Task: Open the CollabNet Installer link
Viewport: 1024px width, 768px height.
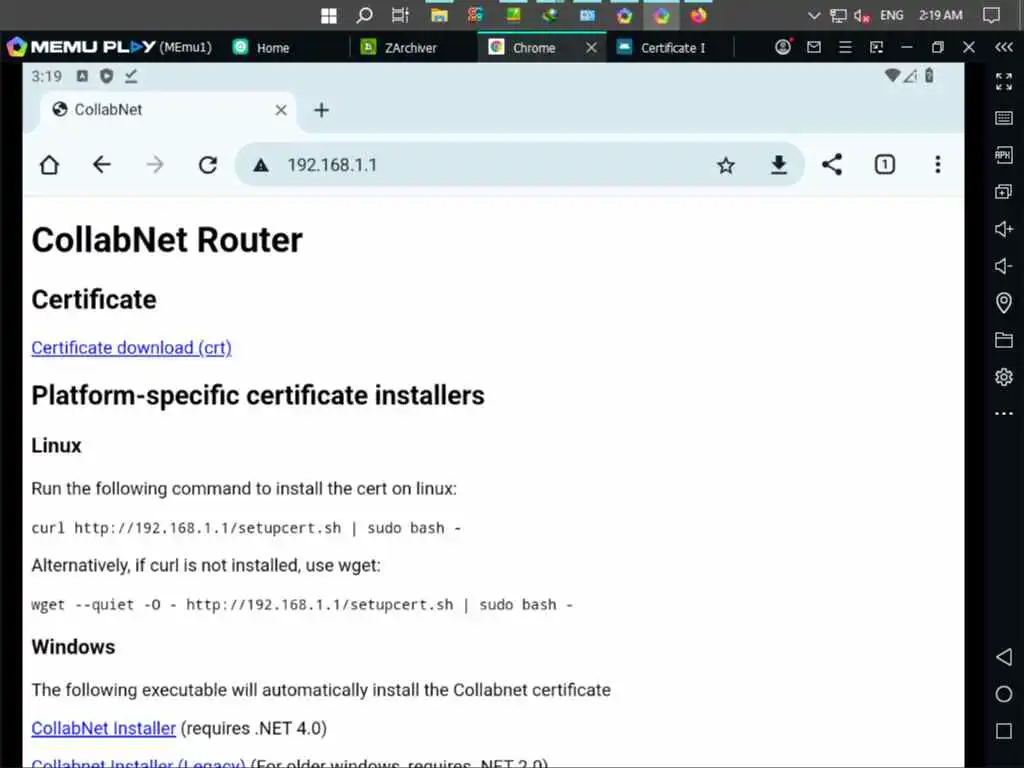Action: (x=103, y=728)
